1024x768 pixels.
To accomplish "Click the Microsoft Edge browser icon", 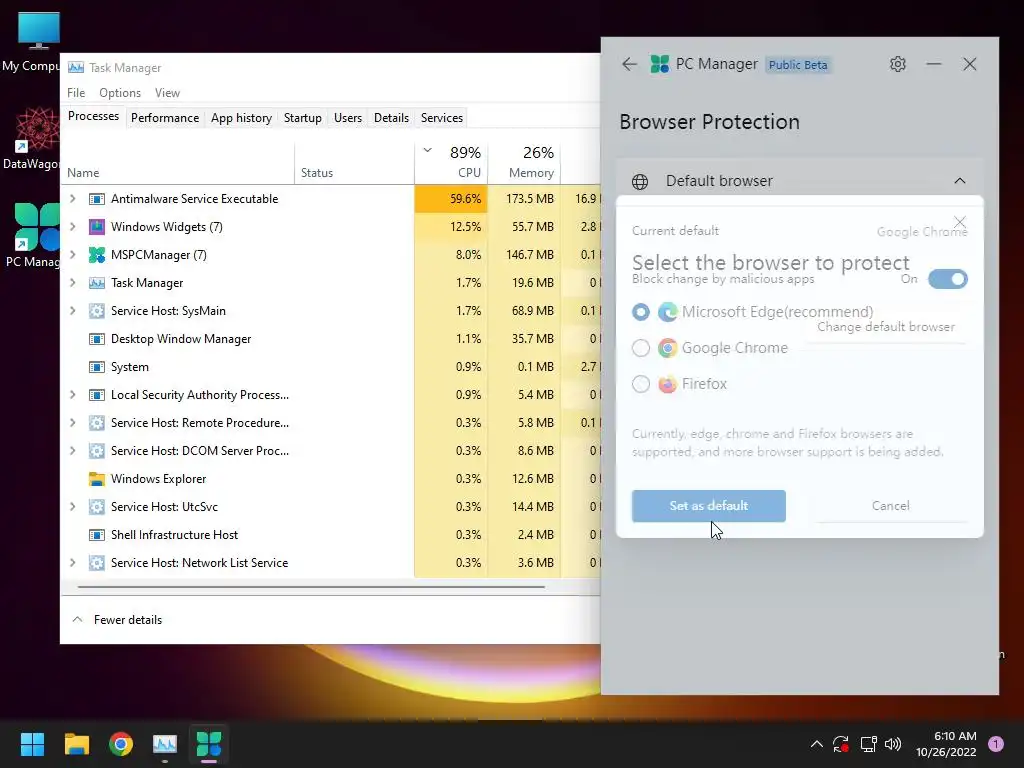I will 667,312.
